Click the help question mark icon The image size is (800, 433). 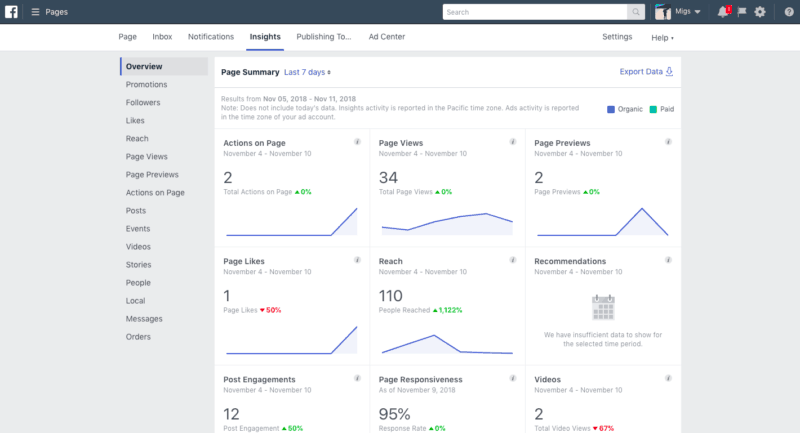[x=789, y=12]
